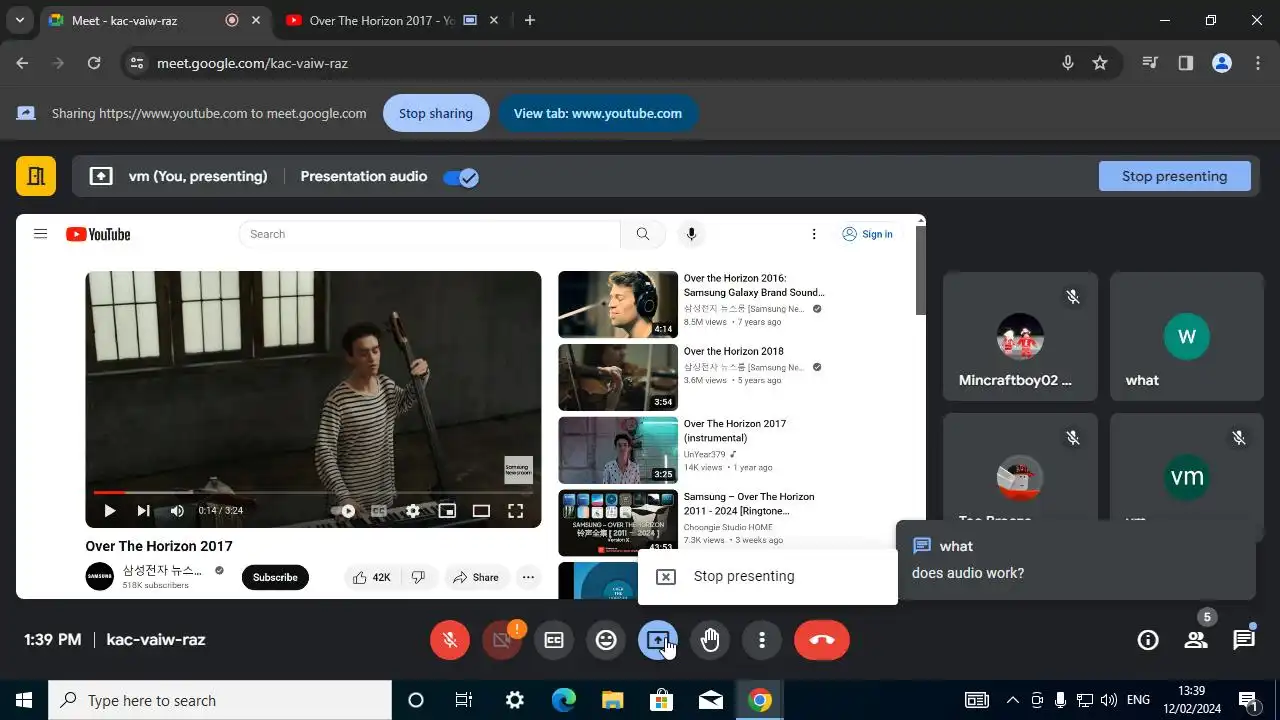Open YouTube hamburger guide menu

(x=40, y=234)
